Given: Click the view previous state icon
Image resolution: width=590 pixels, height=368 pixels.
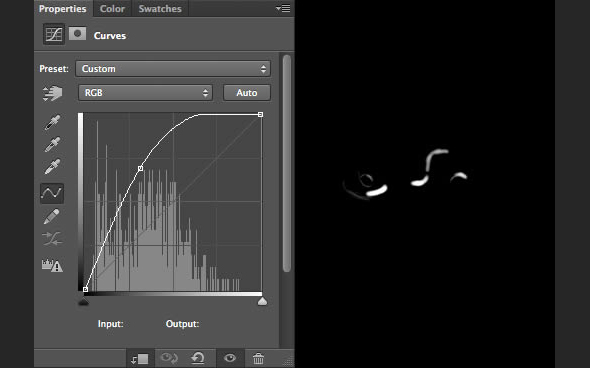Looking at the screenshot, I should 169,357.
